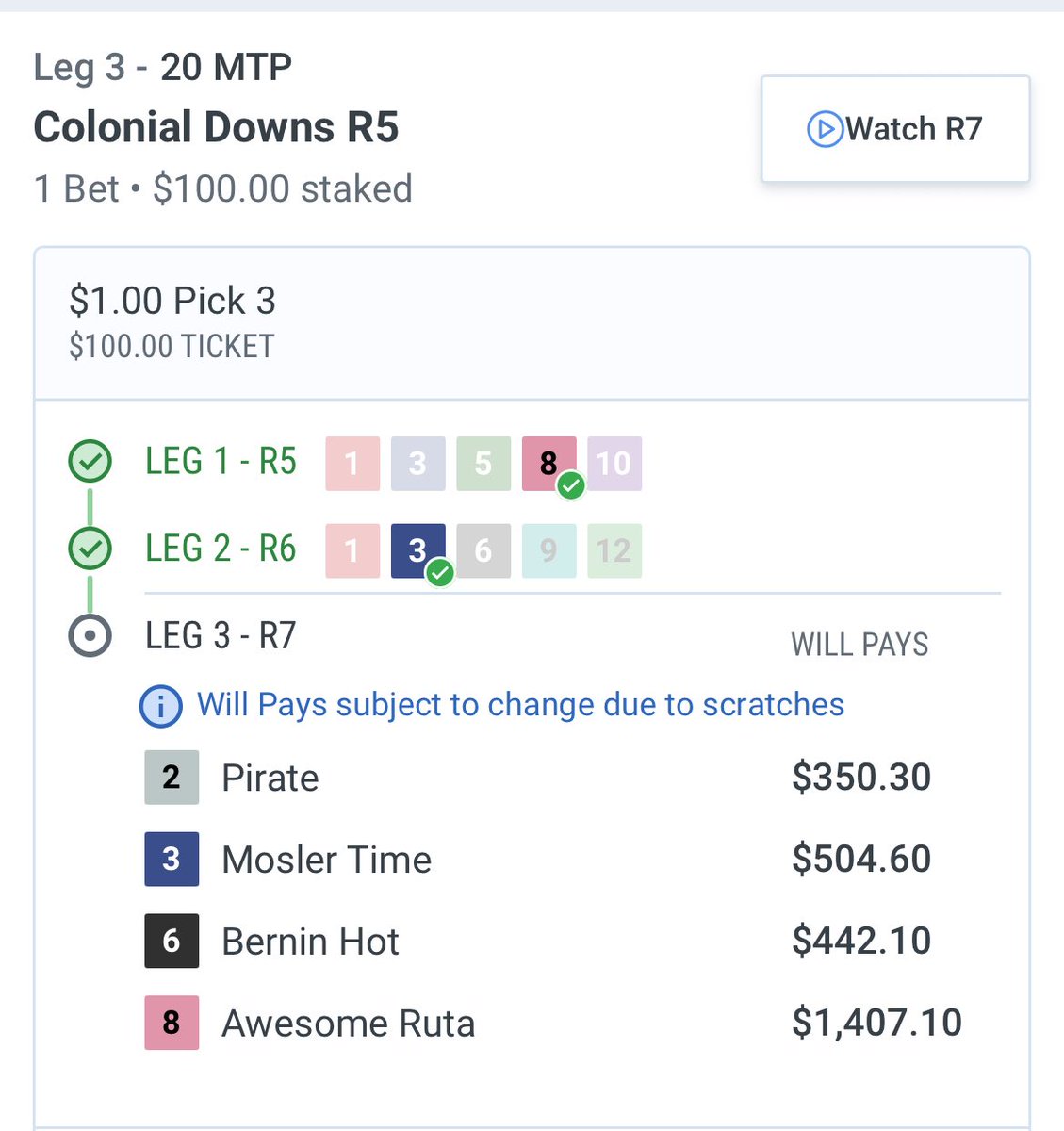Click the $1,407.10 will pay for Awesome Ruta
This screenshot has height=1131, width=1064.
tap(876, 1023)
